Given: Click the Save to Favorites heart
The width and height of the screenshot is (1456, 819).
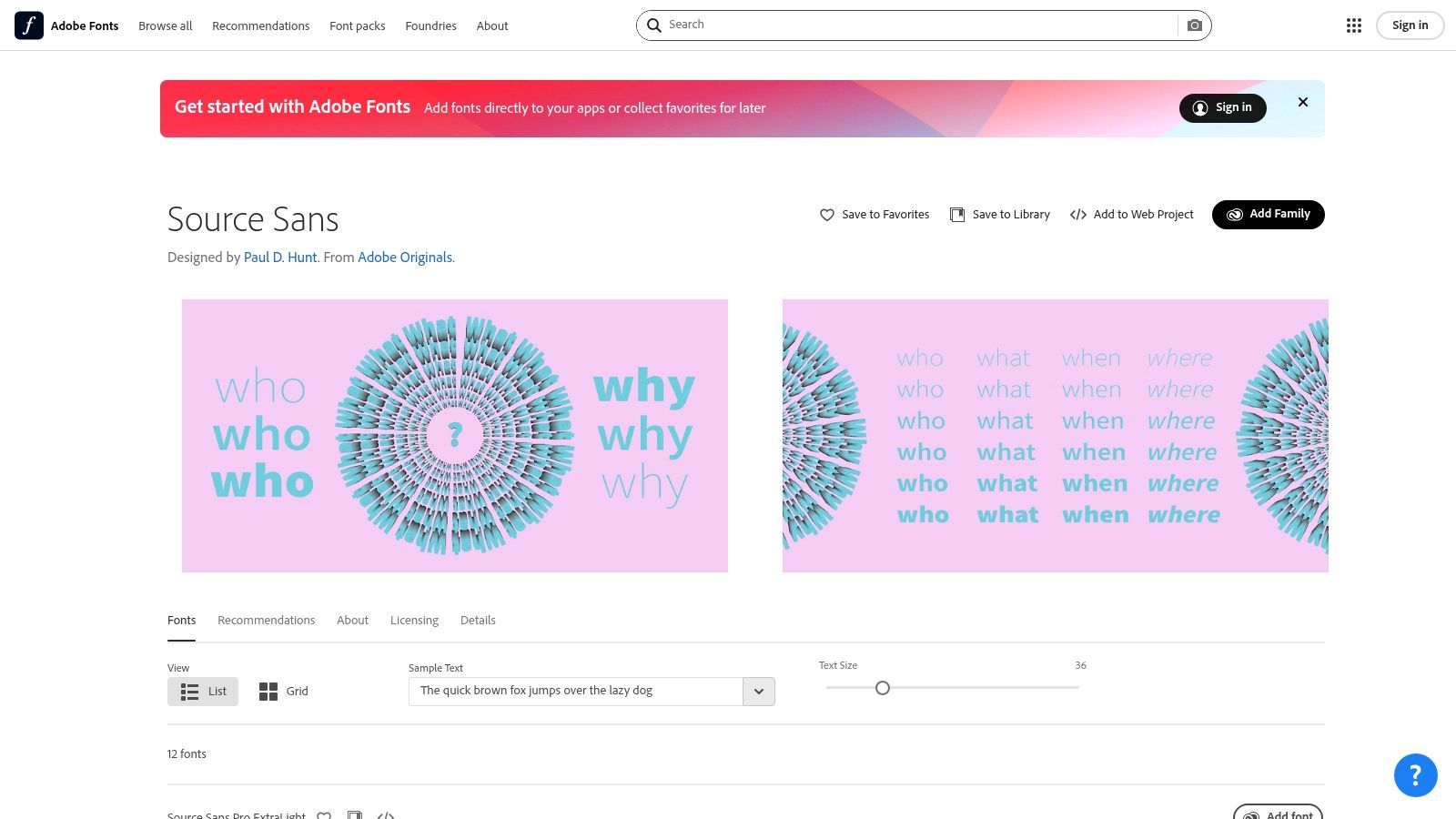Looking at the screenshot, I should click(826, 215).
